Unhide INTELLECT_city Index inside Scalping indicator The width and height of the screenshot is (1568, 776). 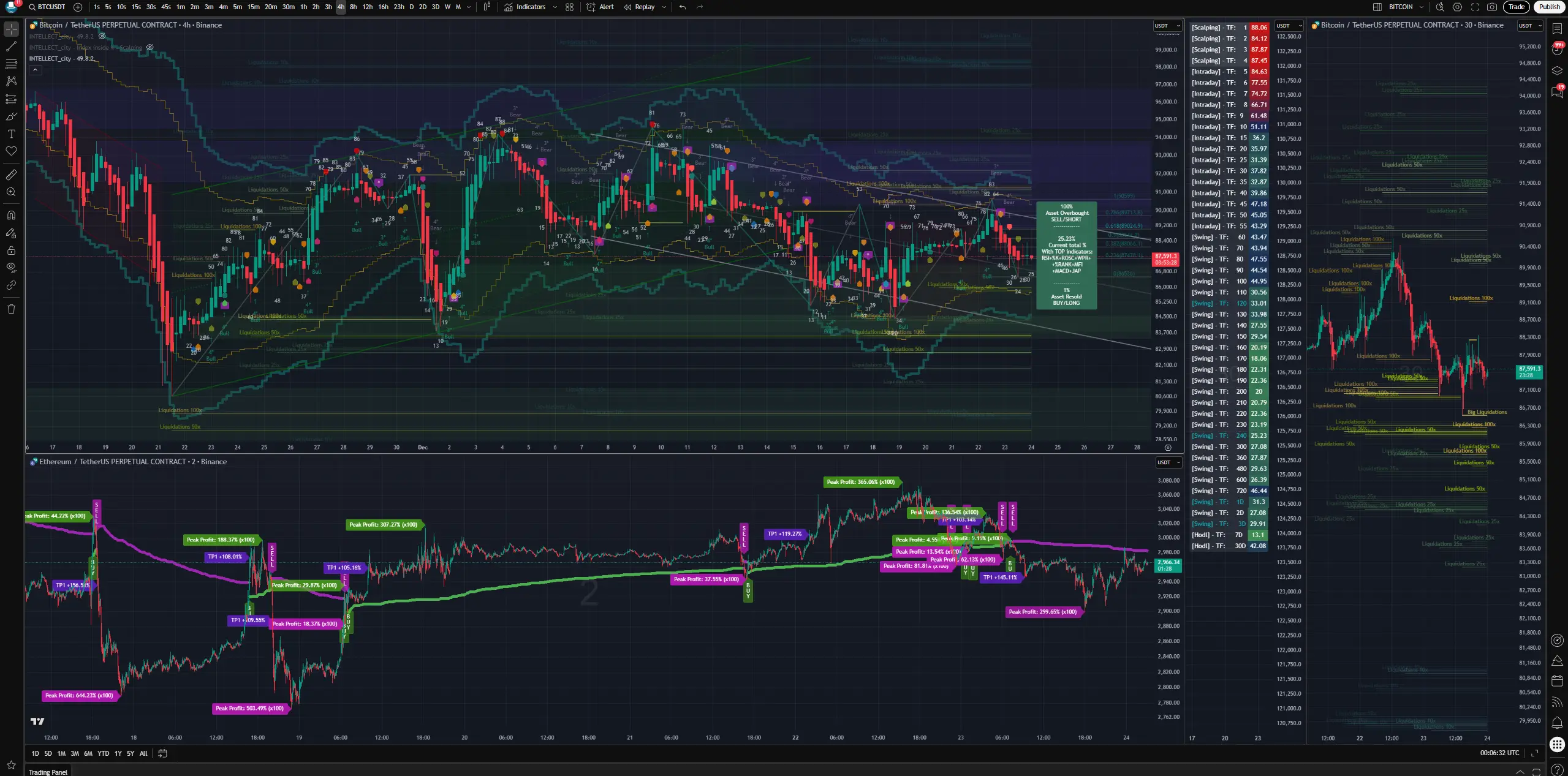click(x=150, y=47)
